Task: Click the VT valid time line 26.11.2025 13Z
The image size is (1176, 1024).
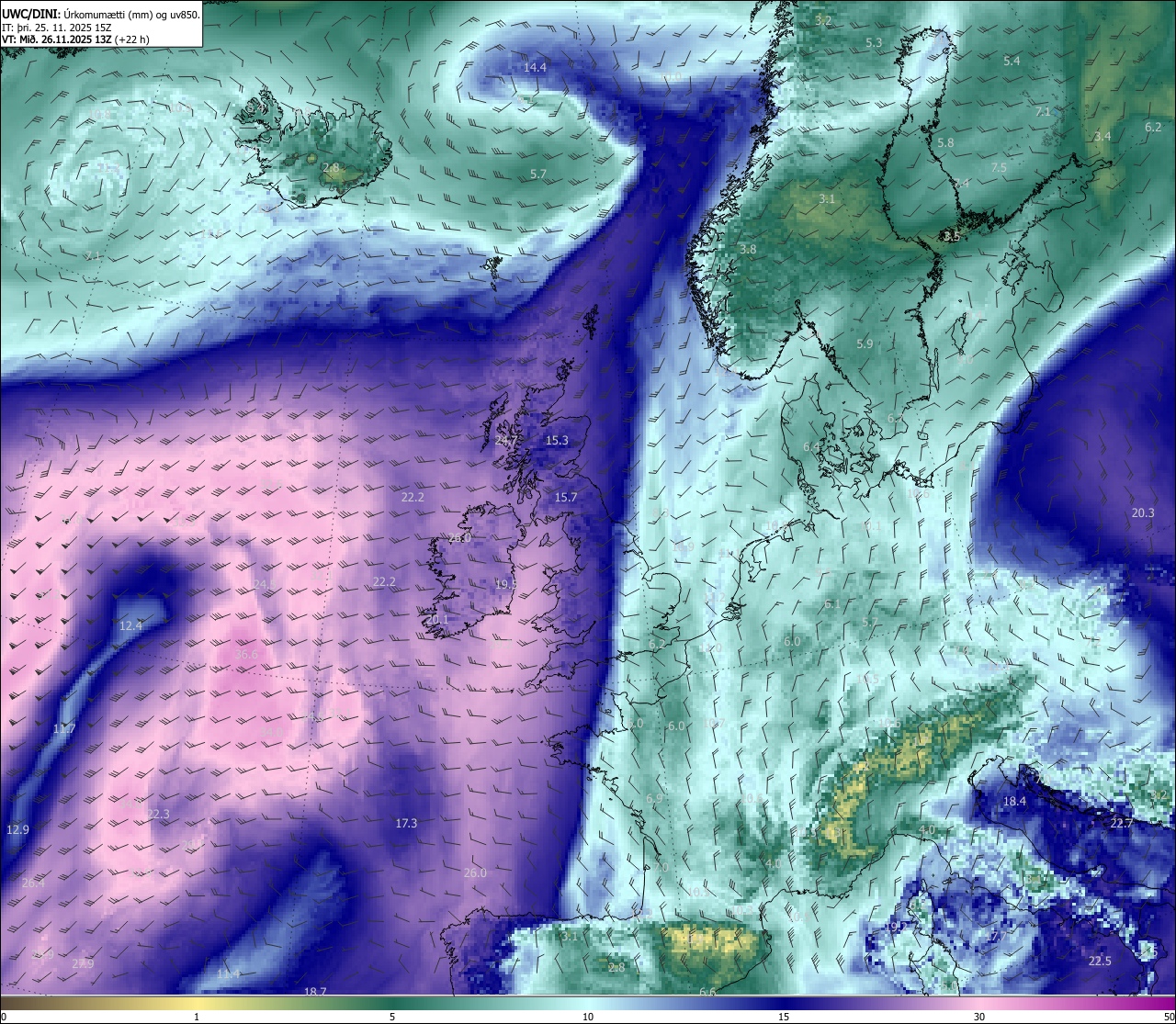Action: coord(76,39)
